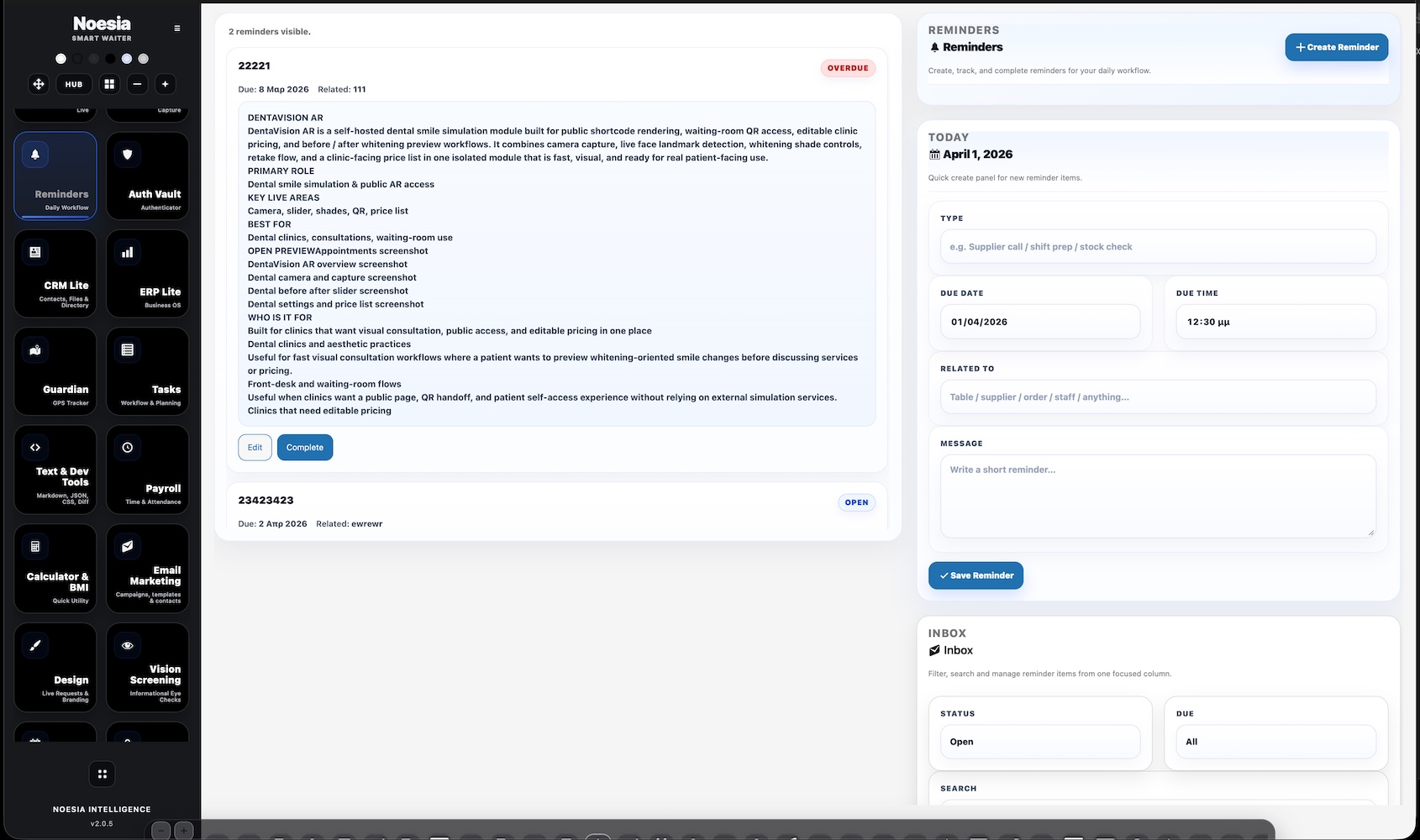The image size is (1420, 840).
Task: Click the OPEN badge on reminder 23423423
Action: point(856,502)
